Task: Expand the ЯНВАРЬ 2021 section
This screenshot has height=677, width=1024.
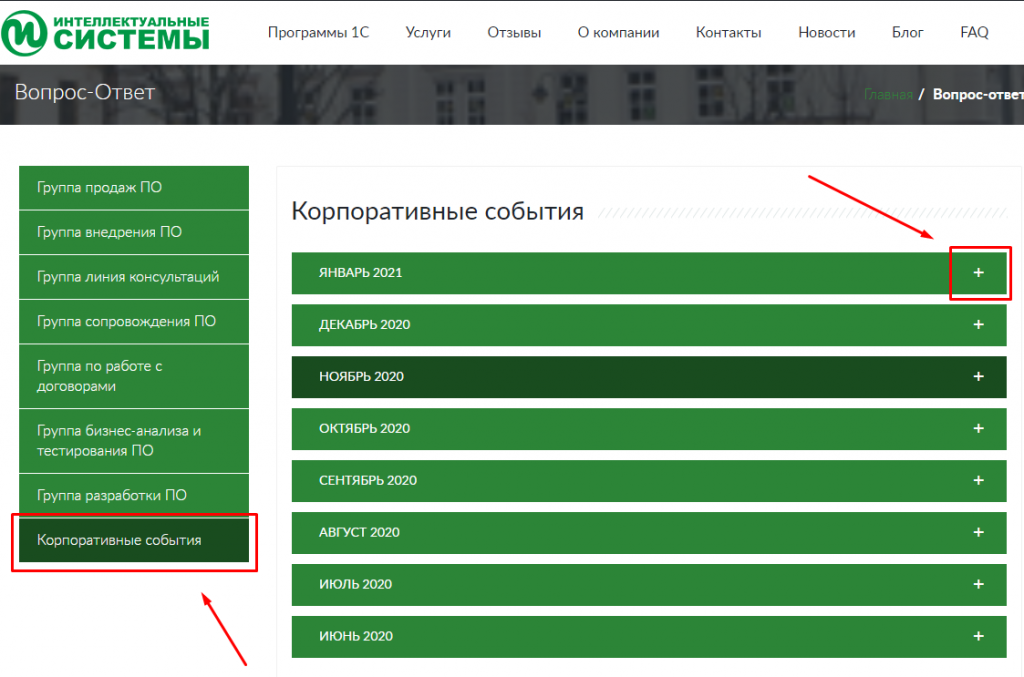Action: click(979, 272)
